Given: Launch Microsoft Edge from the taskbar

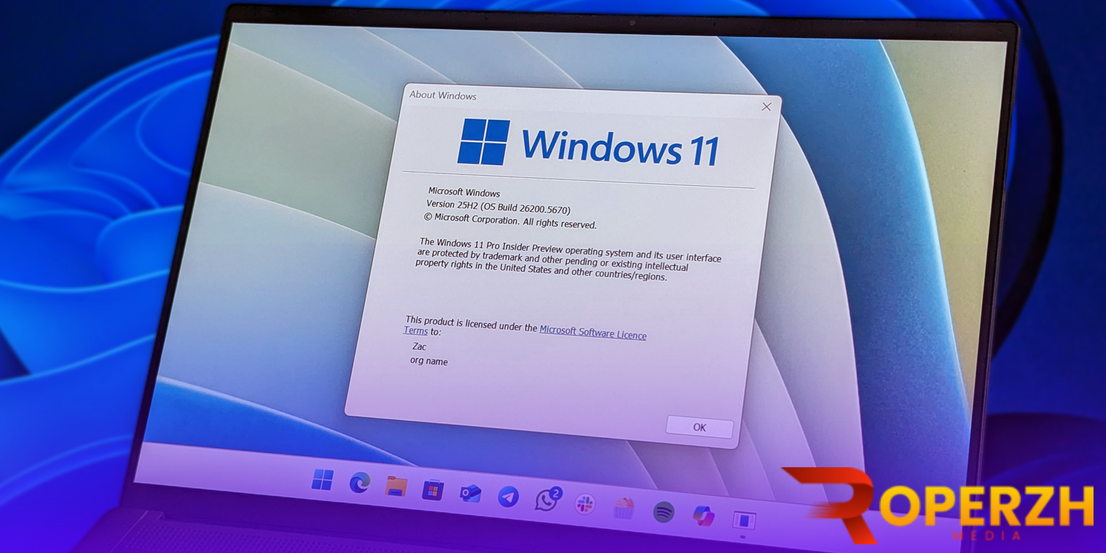Looking at the screenshot, I should [360, 482].
